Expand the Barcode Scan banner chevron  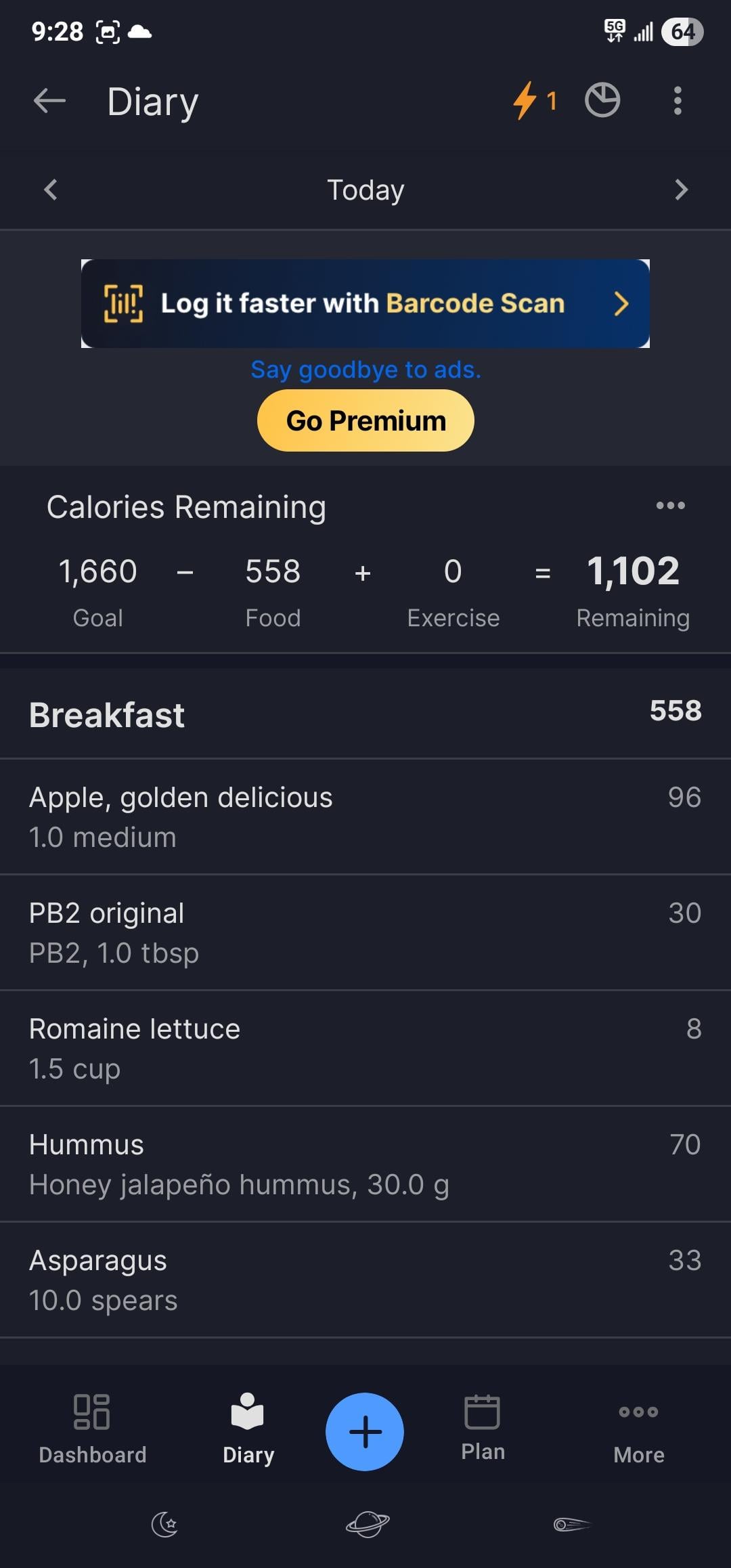pos(621,304)
